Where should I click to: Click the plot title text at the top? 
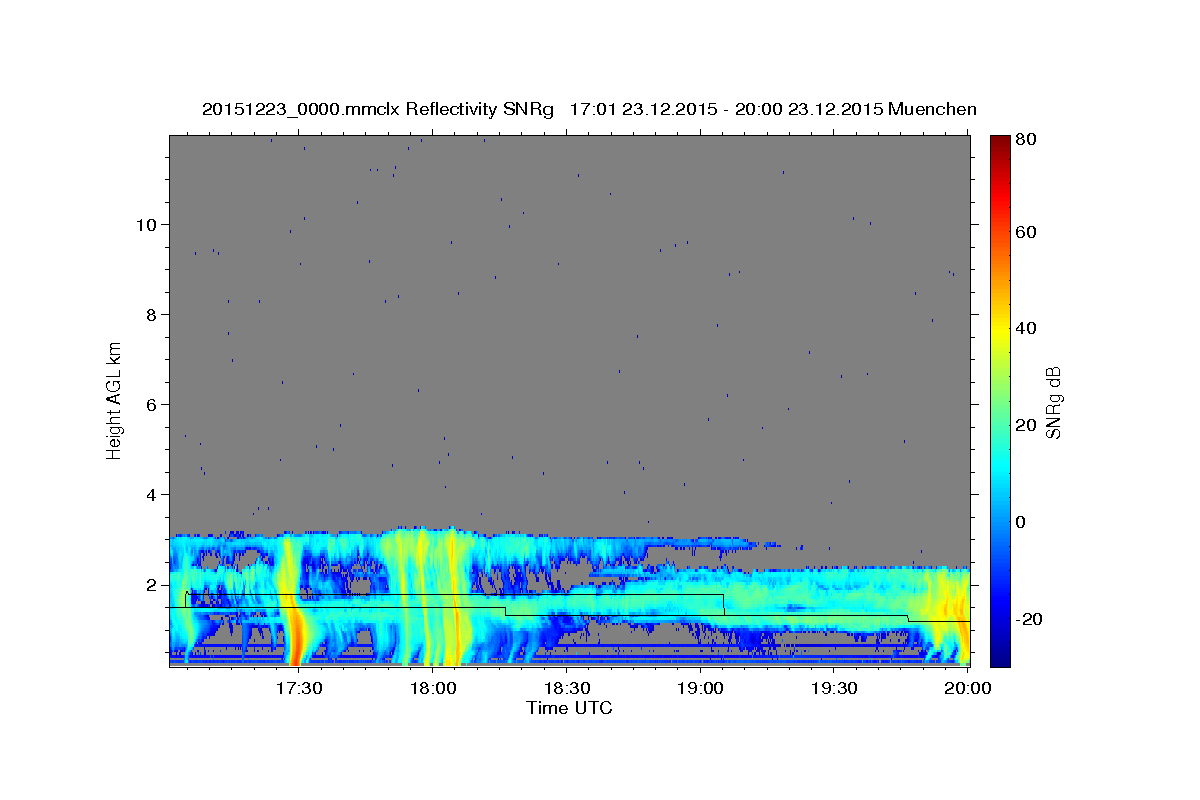tap(589, 109)
